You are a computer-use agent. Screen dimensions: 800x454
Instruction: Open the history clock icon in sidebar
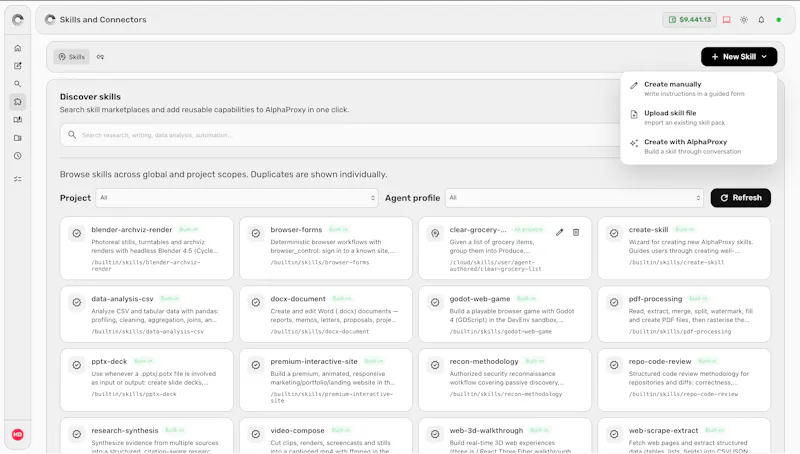[18, 156]
